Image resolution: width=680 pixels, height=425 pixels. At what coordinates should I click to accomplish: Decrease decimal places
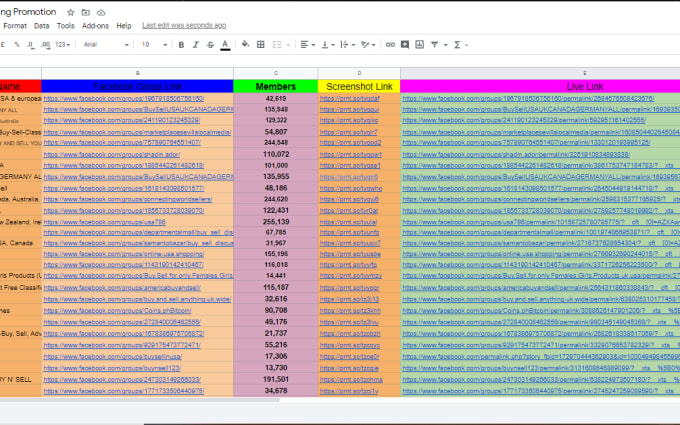pos(30,45)
